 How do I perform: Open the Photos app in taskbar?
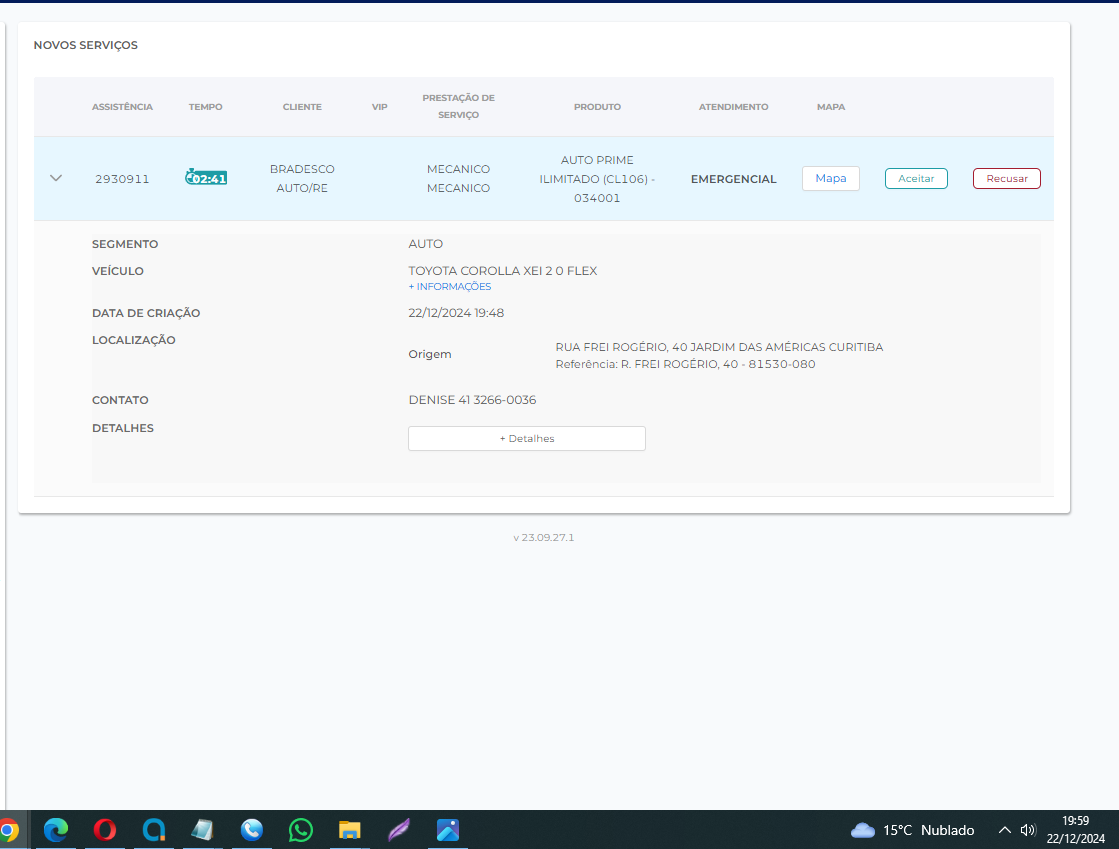click(x=448, y=830)
